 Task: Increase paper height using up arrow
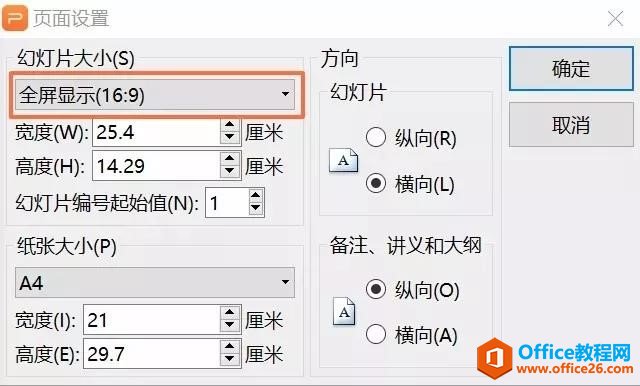(x=230, y=346)
